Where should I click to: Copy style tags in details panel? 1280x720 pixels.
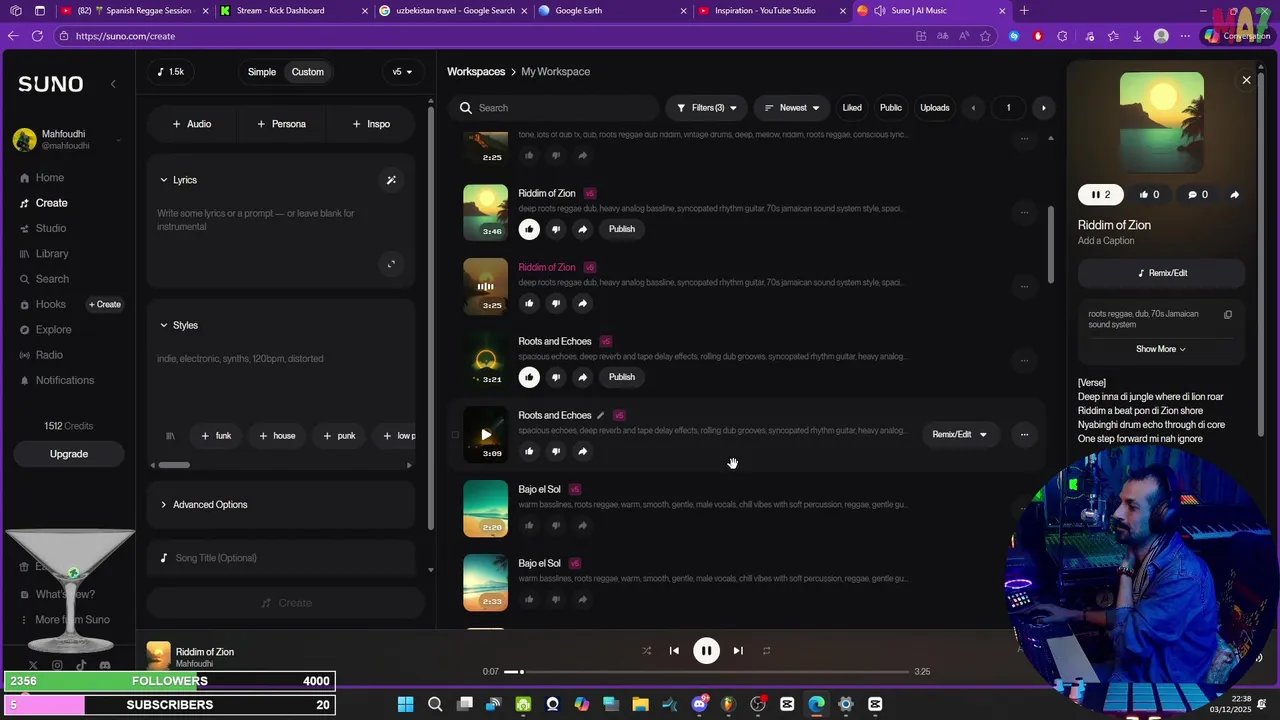1228,314
